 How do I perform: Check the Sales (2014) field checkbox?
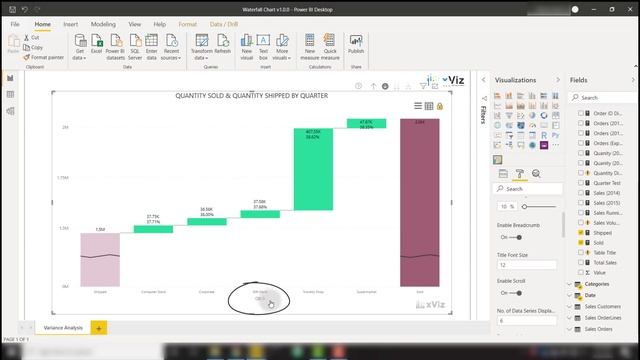[580, 193]
